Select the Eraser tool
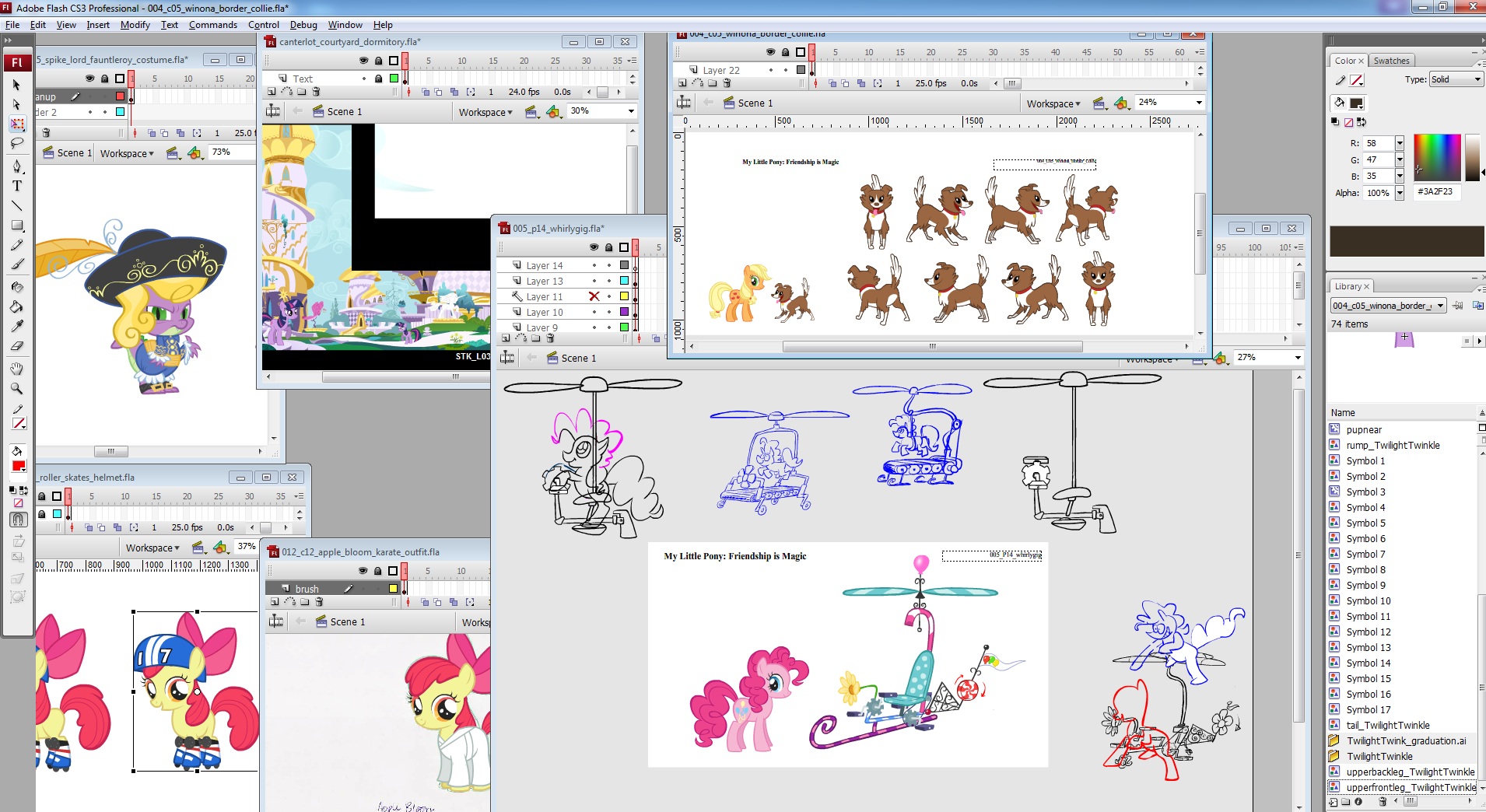 (x=17, y=346)
